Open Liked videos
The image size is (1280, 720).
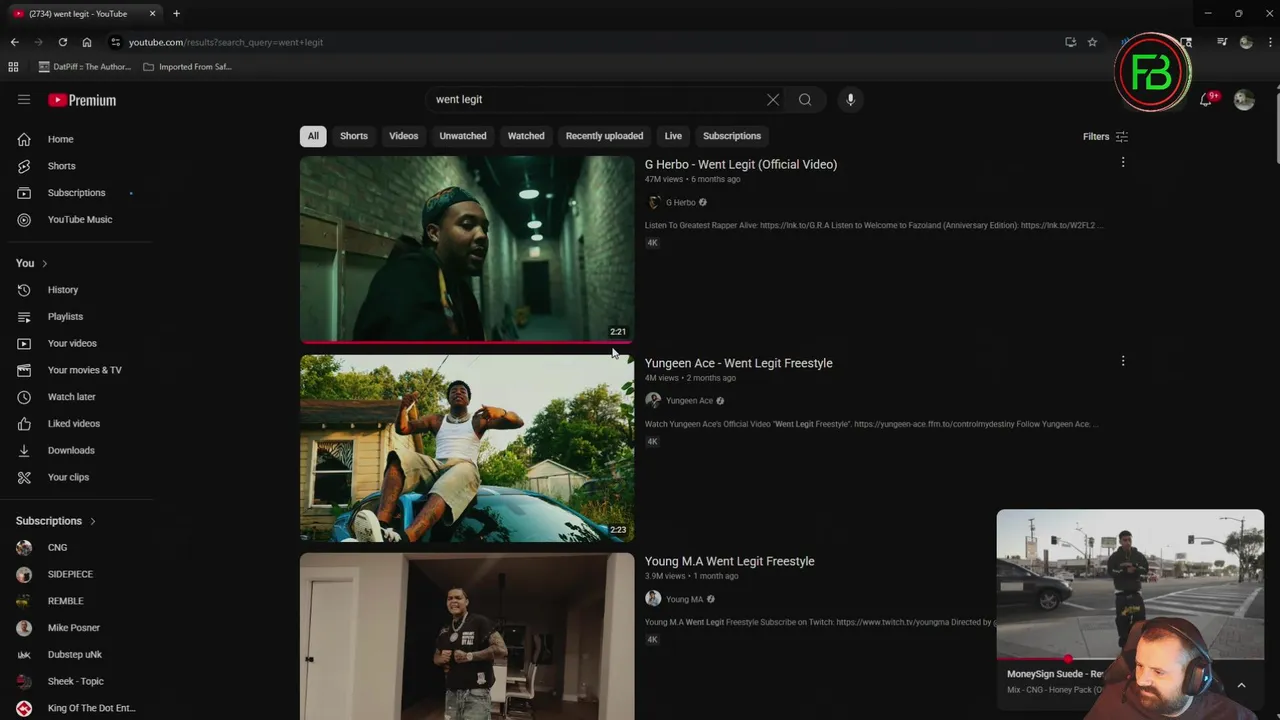point(76,424)
